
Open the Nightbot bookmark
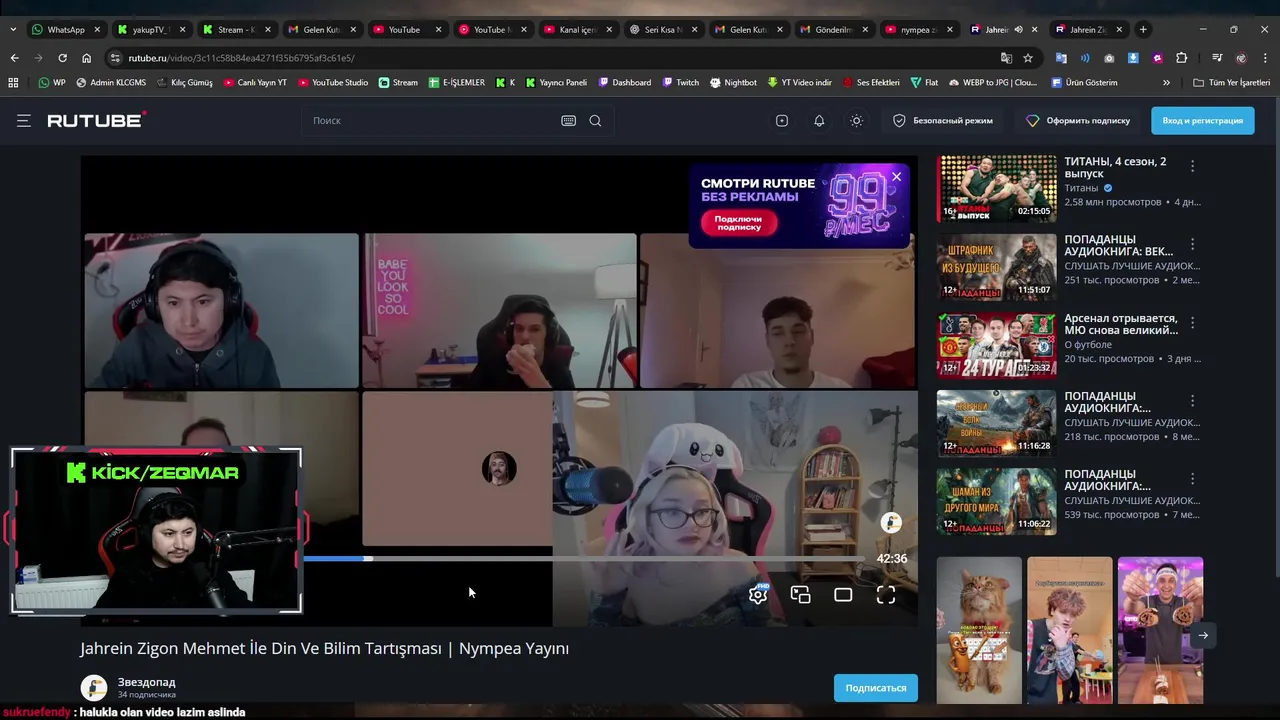pos(733,83)
